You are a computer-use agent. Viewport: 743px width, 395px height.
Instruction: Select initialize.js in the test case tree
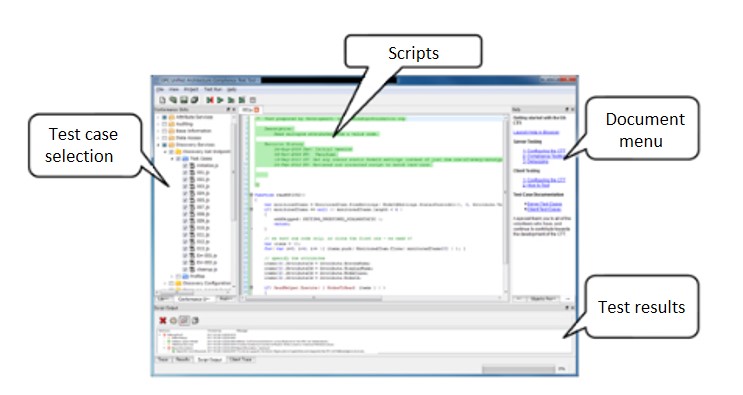point(207,166)
